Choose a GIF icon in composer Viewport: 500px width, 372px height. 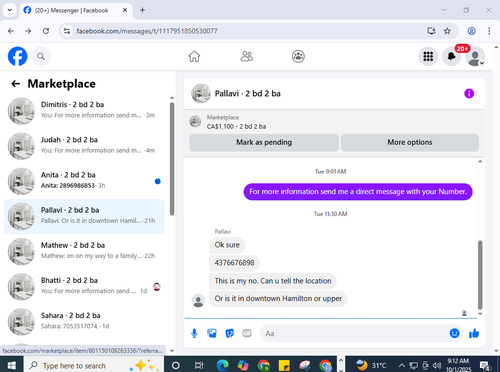pyautogui.click(x=247, y=333)
